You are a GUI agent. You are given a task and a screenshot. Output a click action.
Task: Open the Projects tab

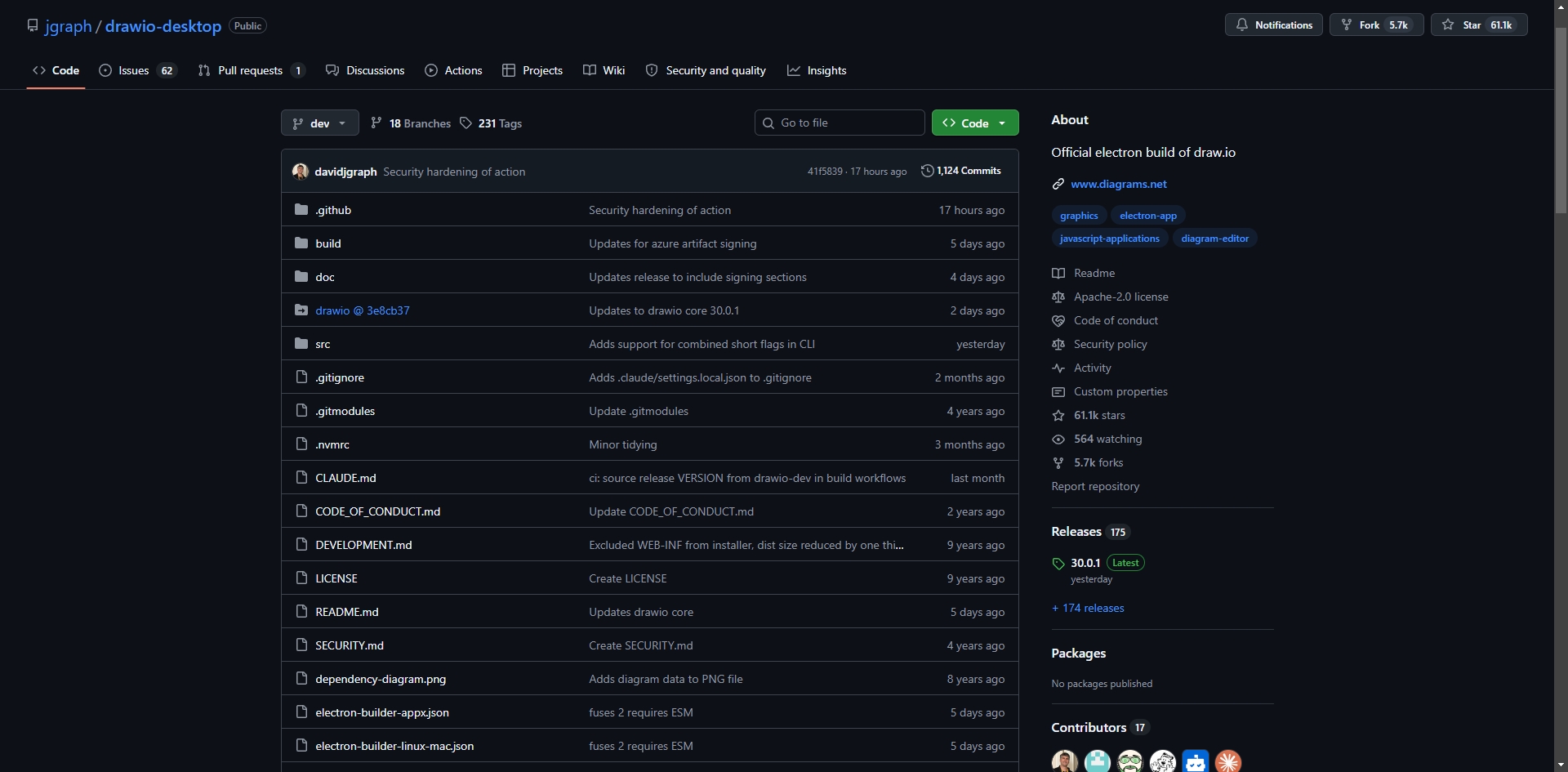coord(532,70)
